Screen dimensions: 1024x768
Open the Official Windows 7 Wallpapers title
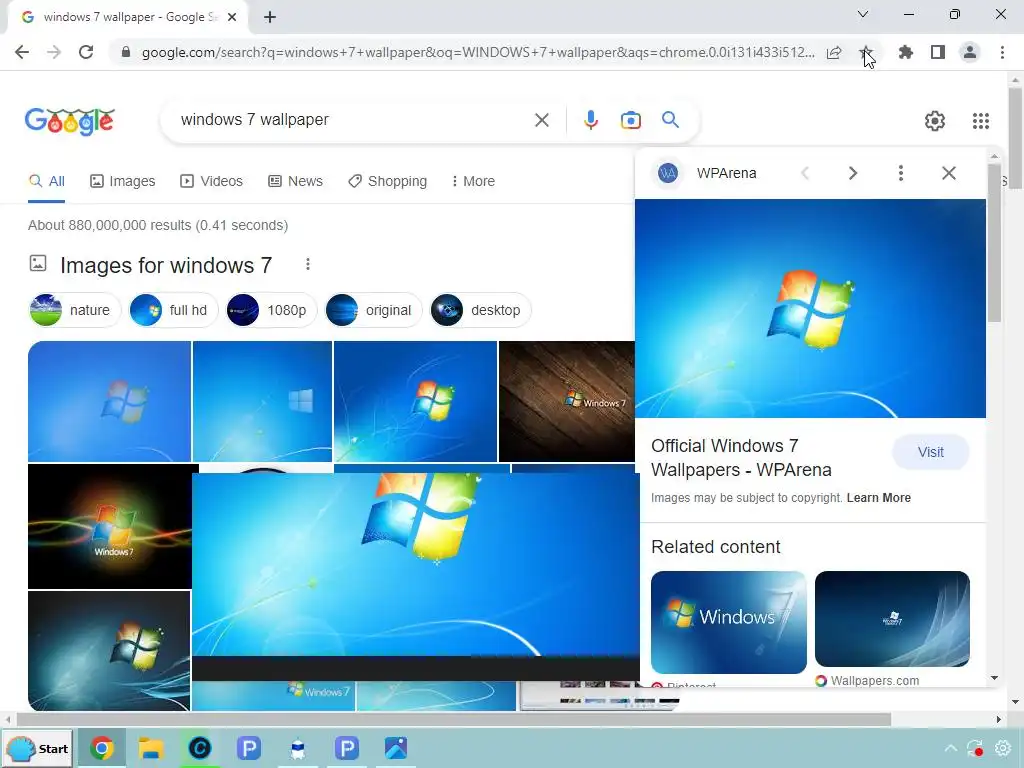pos(741,458)
